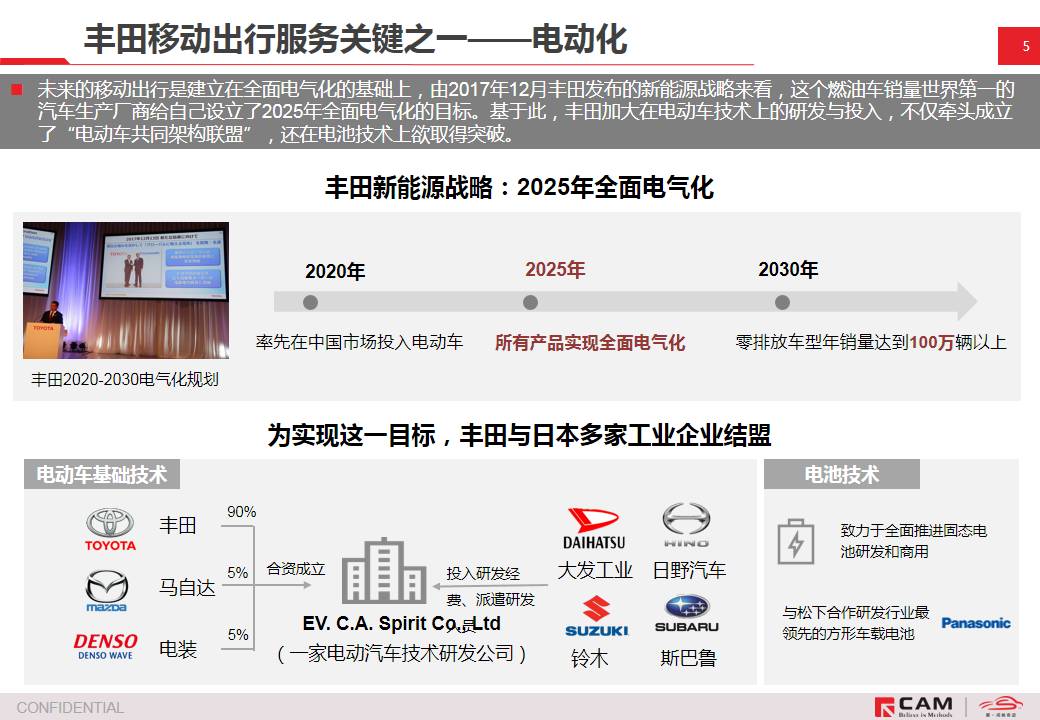Viewport: 1040px width, 720px height.
Task: Select the red car logo in the footer
Action: click(x=1002, y=705)
